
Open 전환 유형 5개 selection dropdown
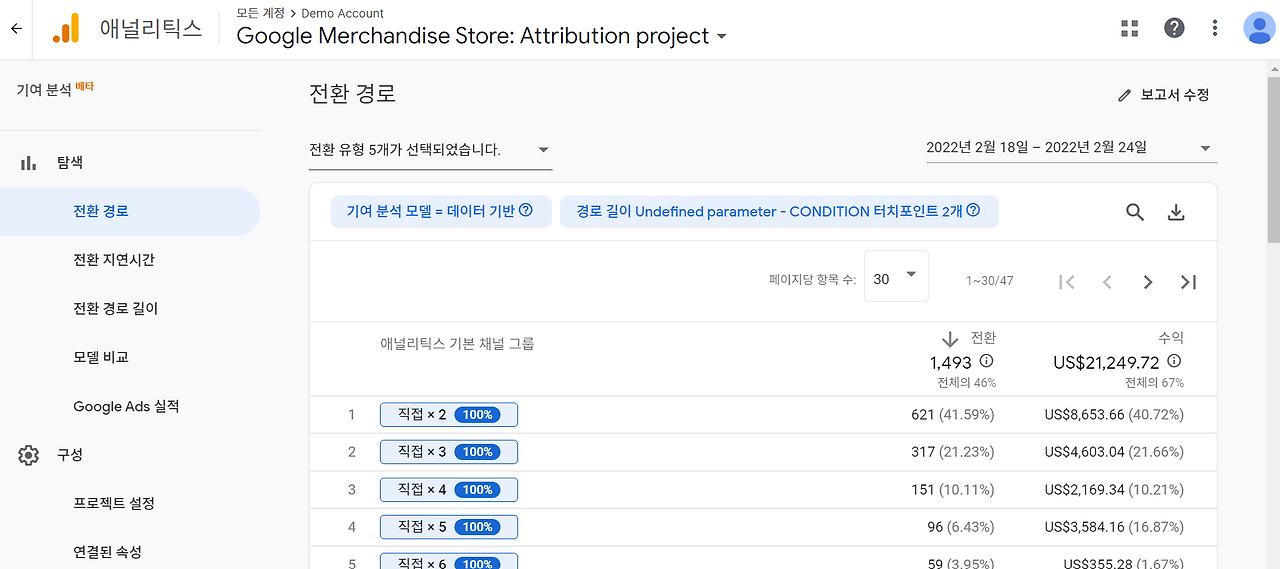point(430,150)
